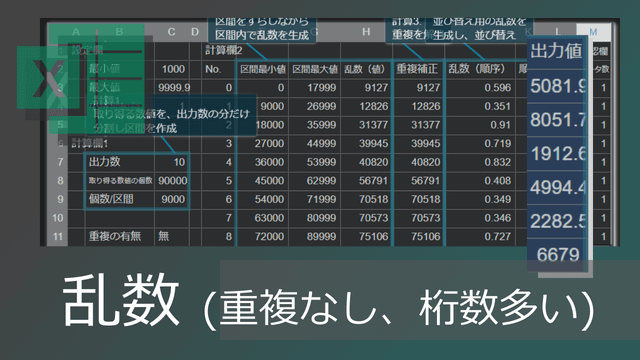Image resolution: width=640 pixels, height=360 pixels.
Task: Click cell with value 17999
Action: 315,88
